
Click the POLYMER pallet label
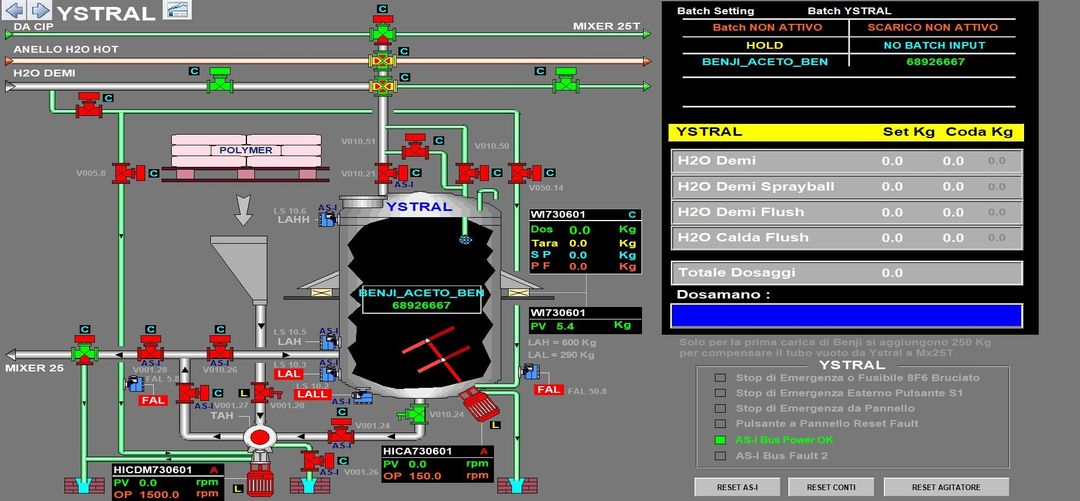246,150
